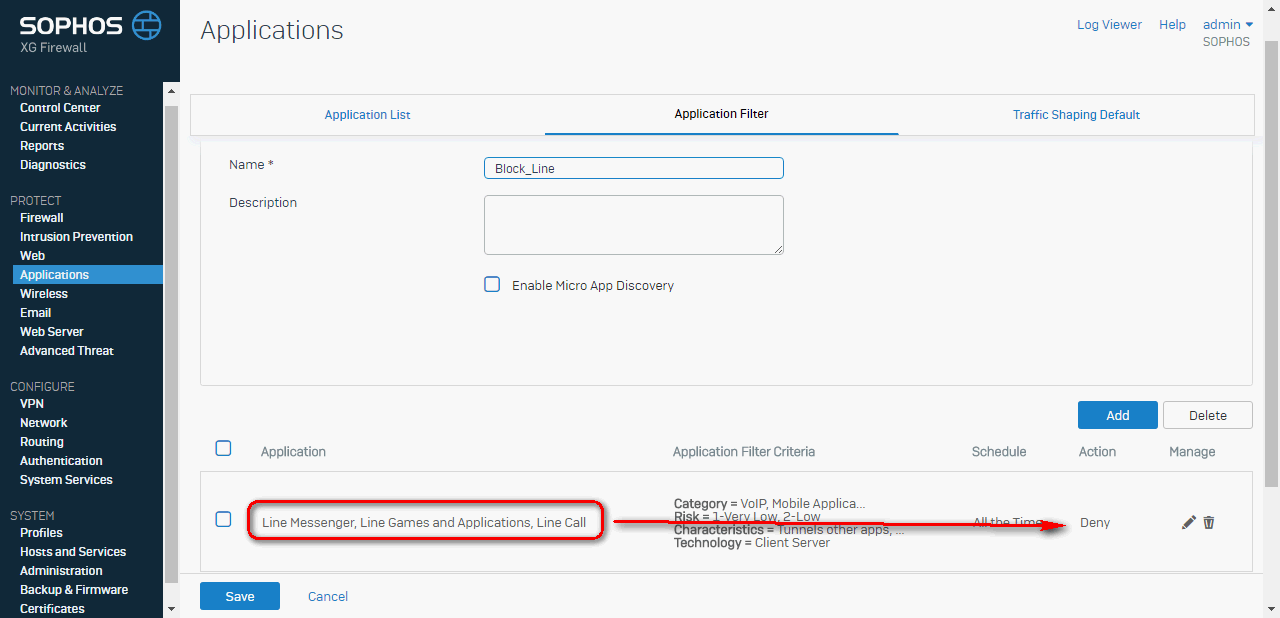Open Authentication settings
The image size is (1280, 618).
coord(61,461)
